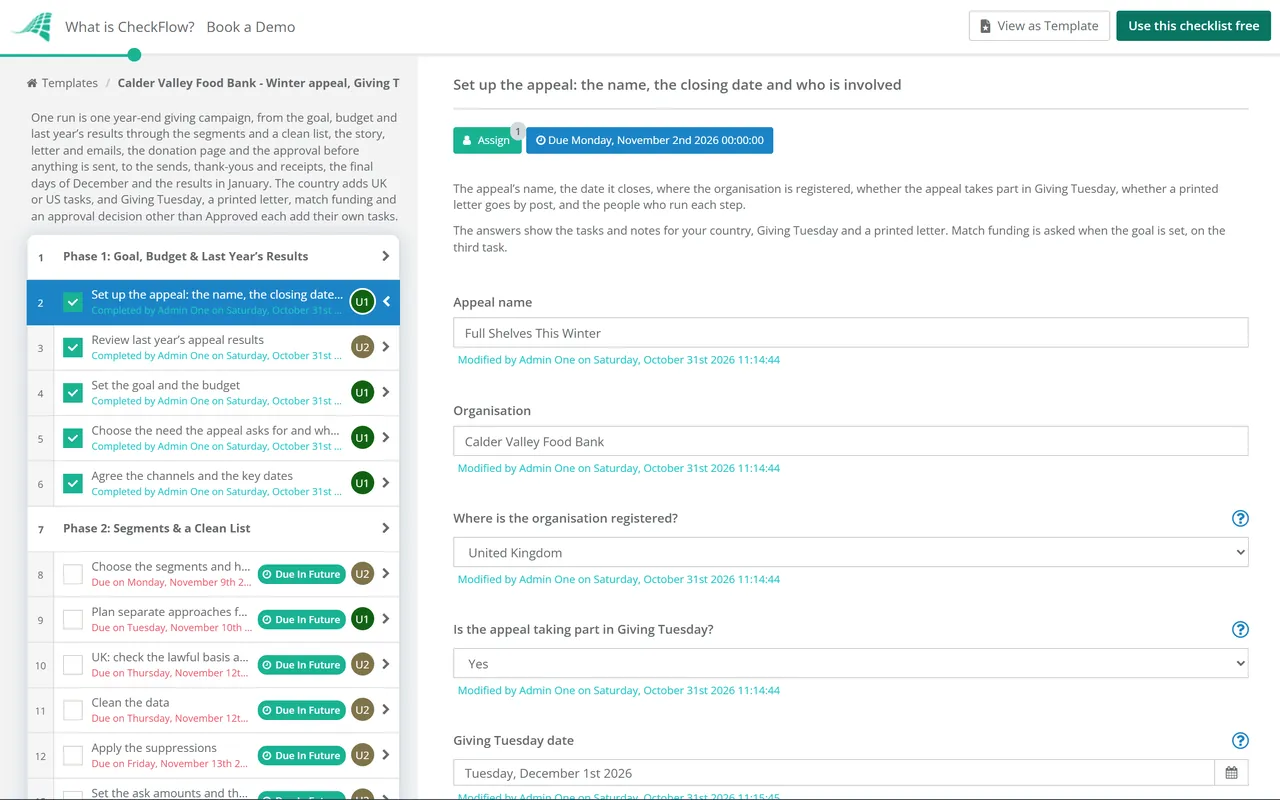The width and height of the screenshot is (1280, 800).
Task: Click the Assign button
Action: 487,140
